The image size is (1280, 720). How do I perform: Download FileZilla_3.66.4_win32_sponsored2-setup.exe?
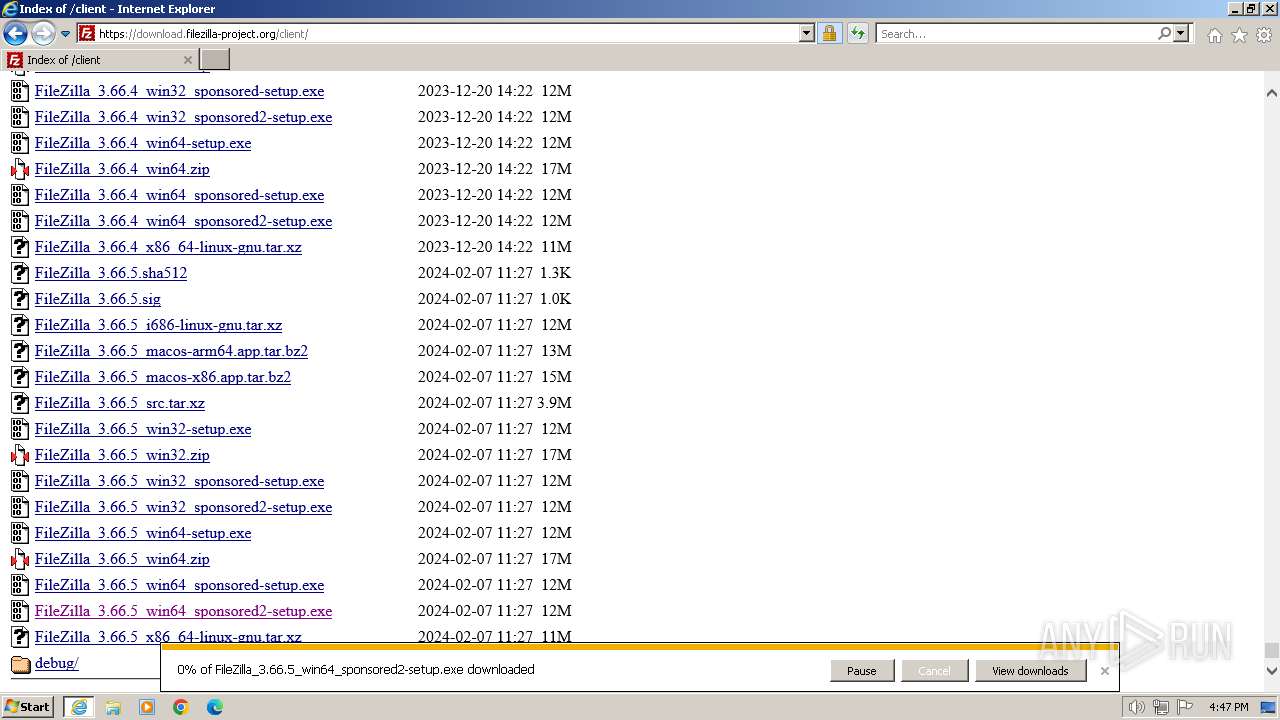[x=183, y=117]
